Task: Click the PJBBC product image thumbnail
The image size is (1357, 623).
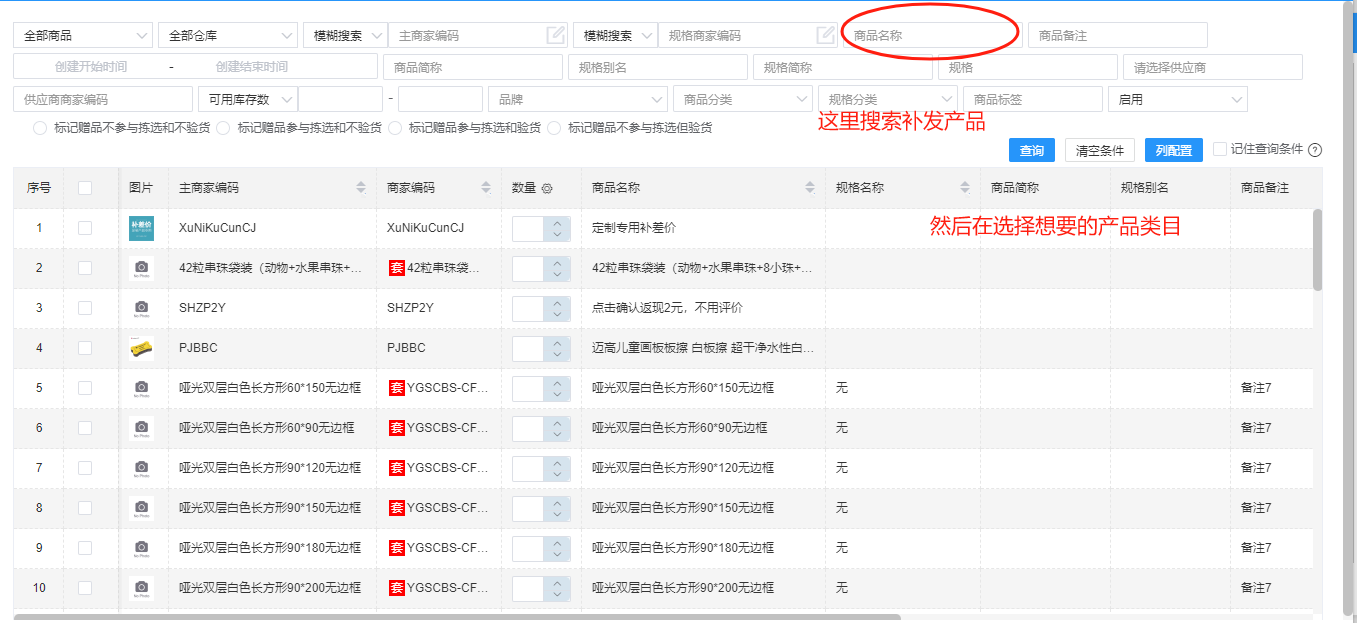Action: coord(141,348)
